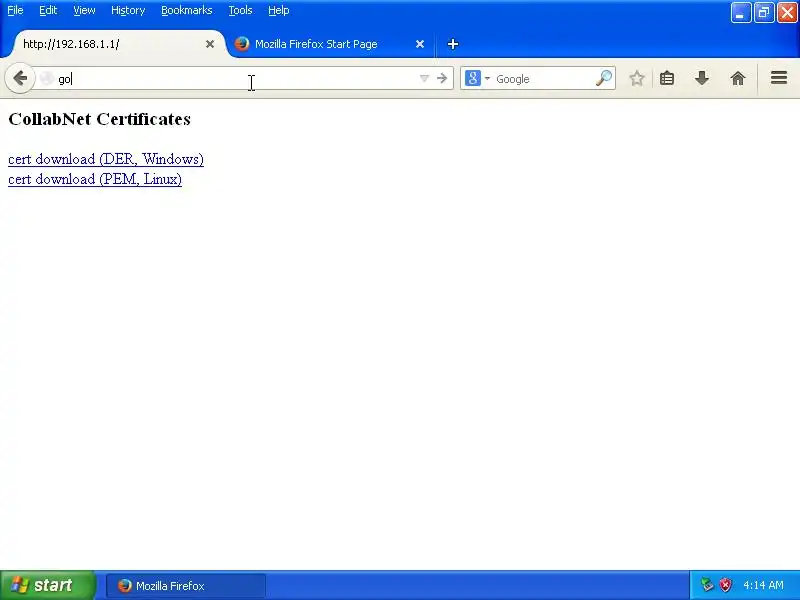800x600 pixels.
Task: Click the Go arrow in the address bar
Action: pos(442,79)
